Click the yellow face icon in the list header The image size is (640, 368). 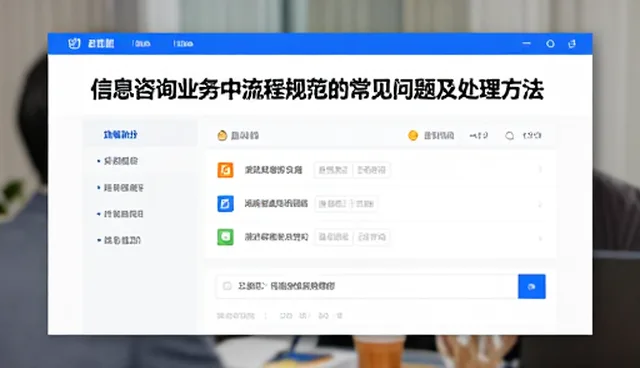[222, 135]
